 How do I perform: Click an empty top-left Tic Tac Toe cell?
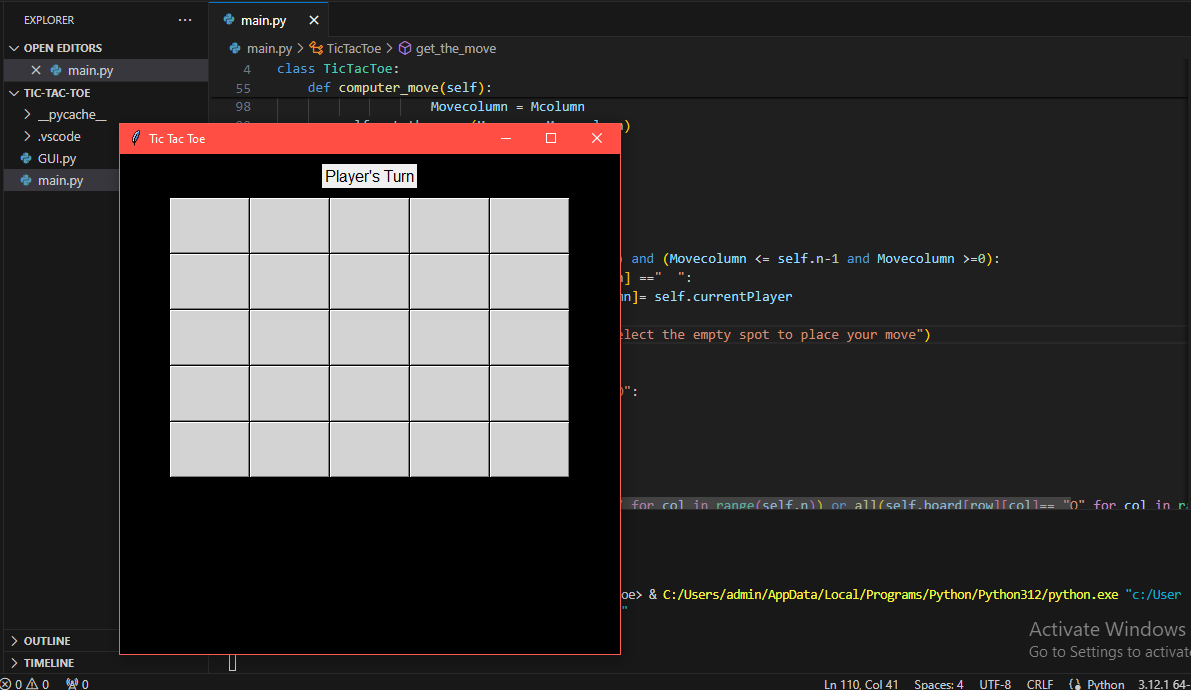coord(209,225)
